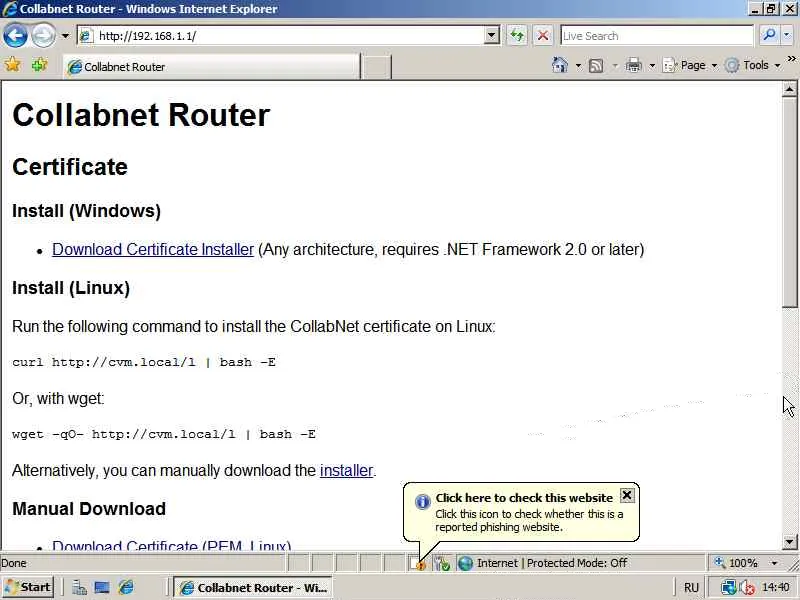Click the 100% zoom level button
The height and width of the screenshot is (600, 800).
point(736,563)
